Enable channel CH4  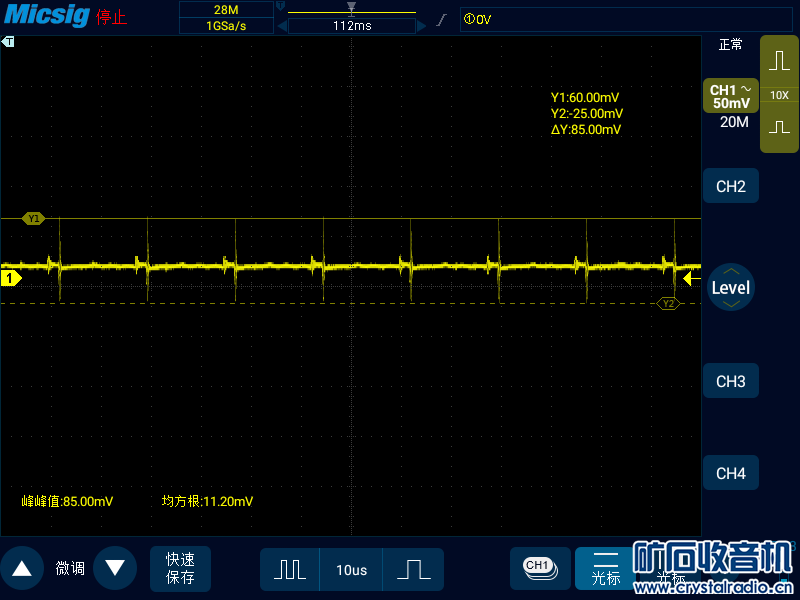click(731, 473)
